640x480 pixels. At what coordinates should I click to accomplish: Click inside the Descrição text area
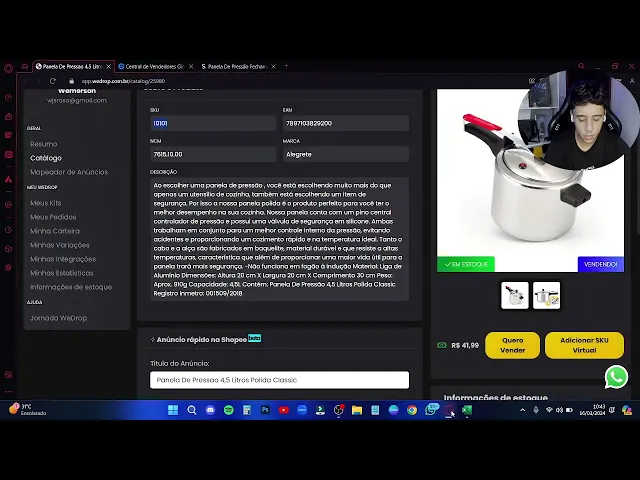coord(279,239)
